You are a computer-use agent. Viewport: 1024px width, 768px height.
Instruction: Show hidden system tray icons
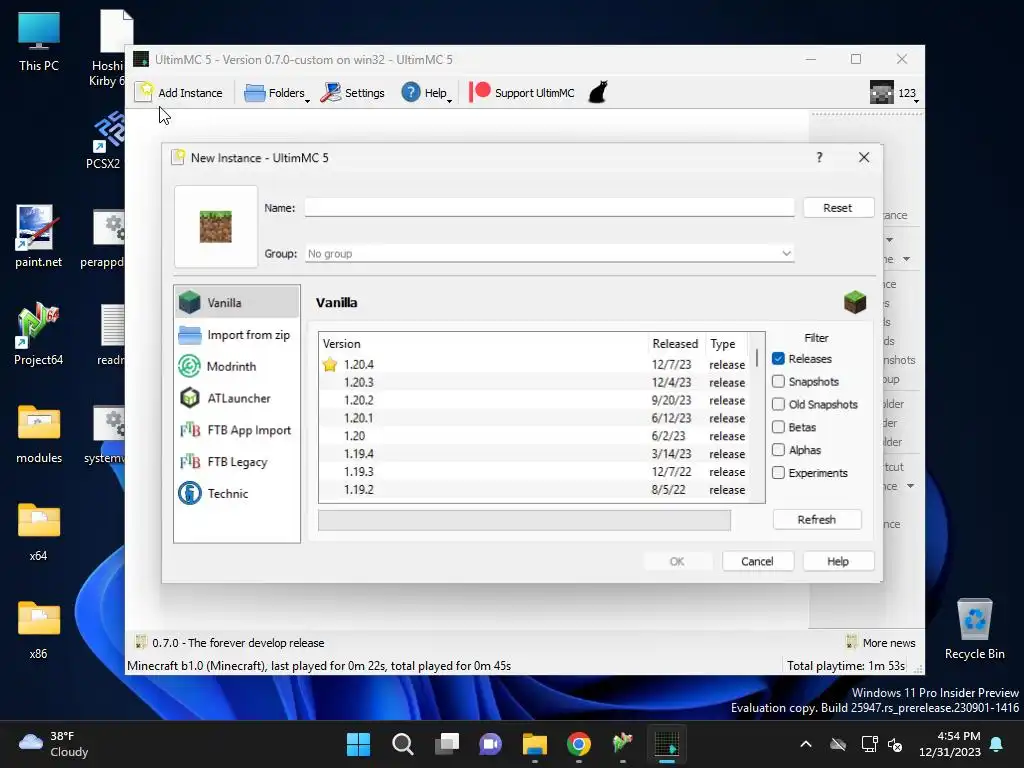tap(806, 744)
